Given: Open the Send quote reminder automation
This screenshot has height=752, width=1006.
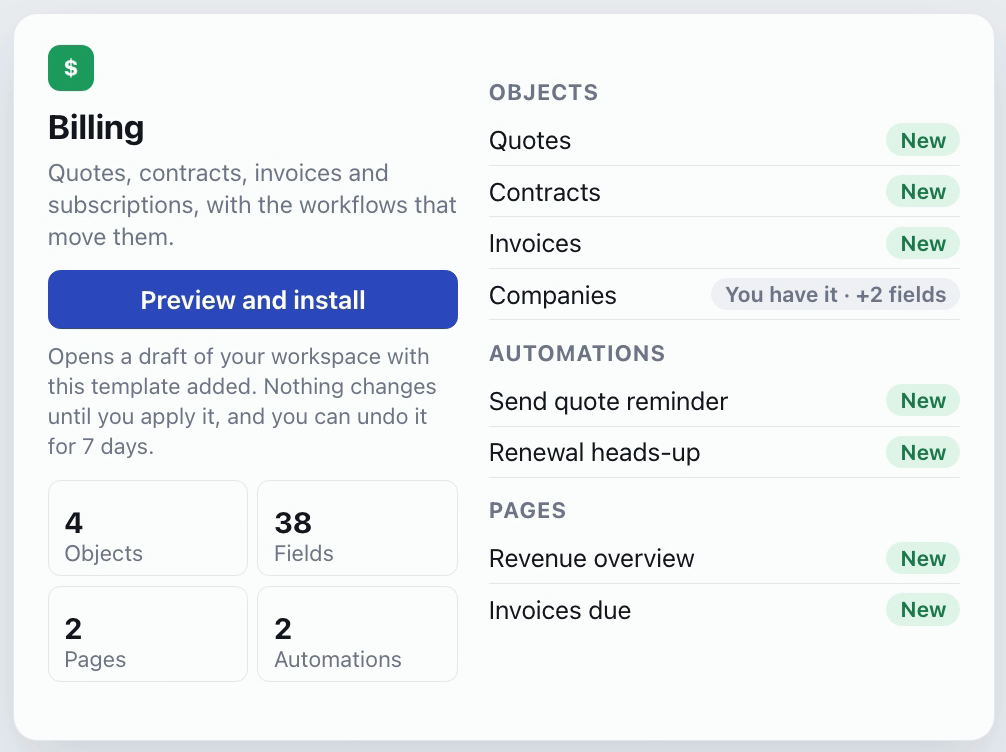Looking at the screenshot, I should [724, 401].
